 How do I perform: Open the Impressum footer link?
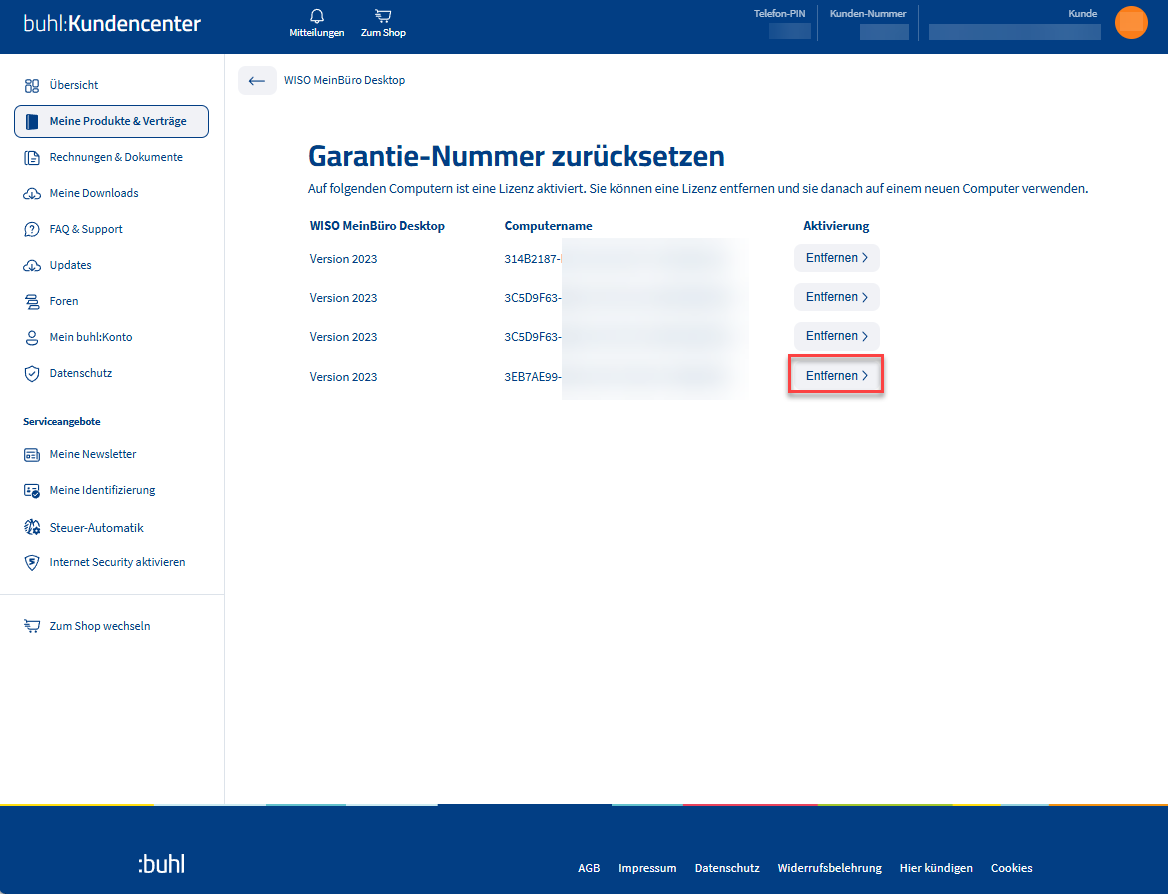pyautogui.click(x=647, y=868)
